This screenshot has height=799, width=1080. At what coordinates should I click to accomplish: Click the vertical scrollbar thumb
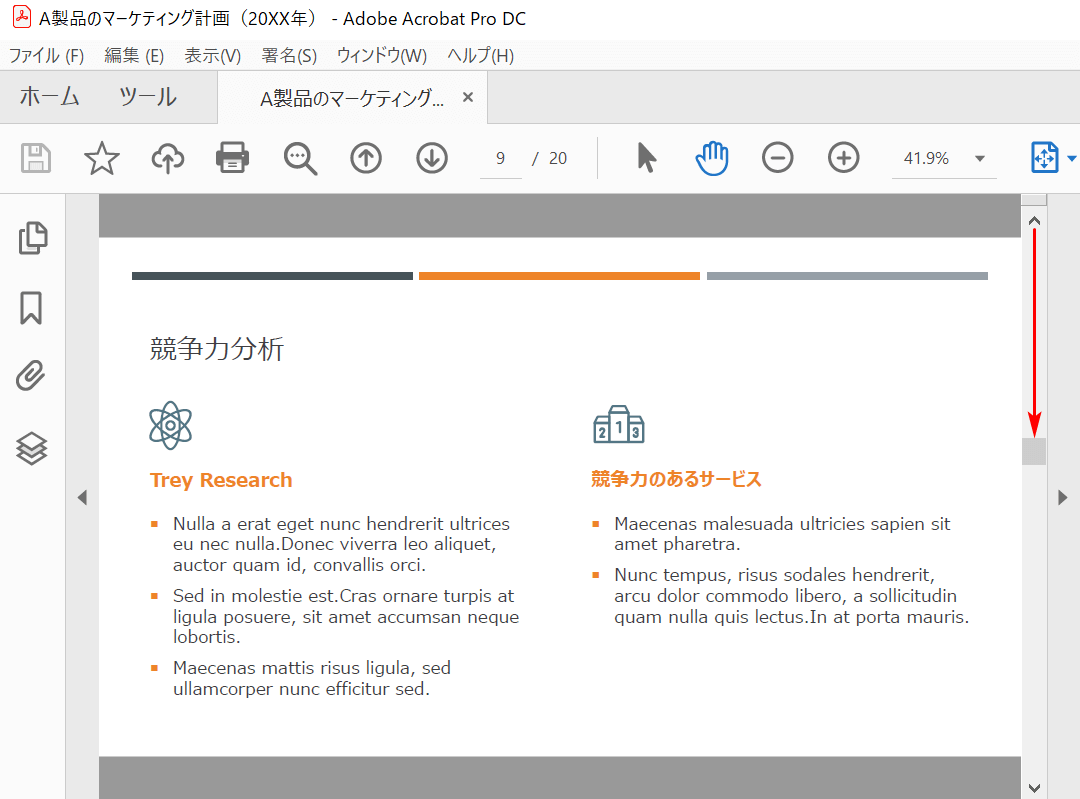coord(1034,451)
